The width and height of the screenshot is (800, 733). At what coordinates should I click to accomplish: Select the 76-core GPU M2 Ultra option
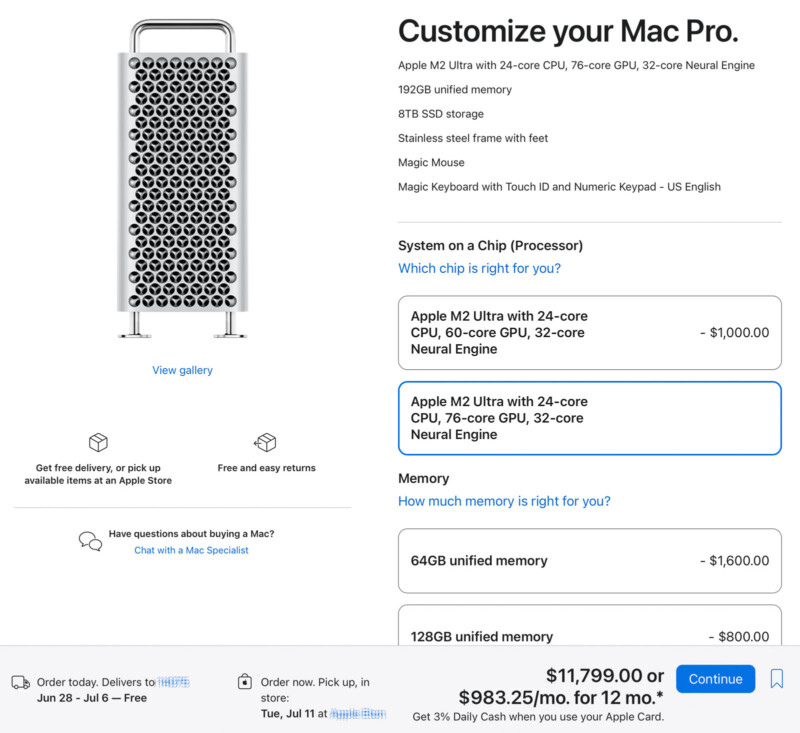(x=589, y=418)
